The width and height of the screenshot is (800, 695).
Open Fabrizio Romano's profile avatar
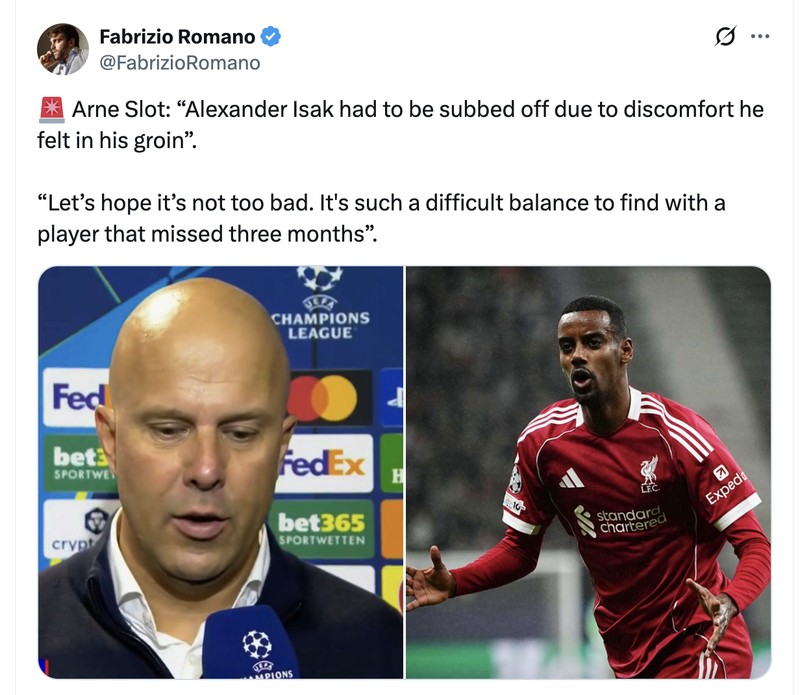(63, 49)
